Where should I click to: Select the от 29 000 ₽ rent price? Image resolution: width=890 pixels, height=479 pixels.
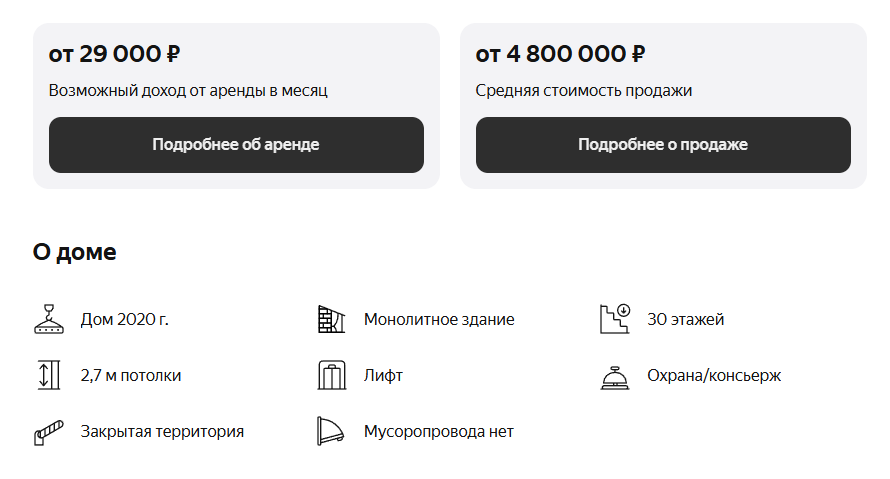pyautogui.click(x=114, y=54)
